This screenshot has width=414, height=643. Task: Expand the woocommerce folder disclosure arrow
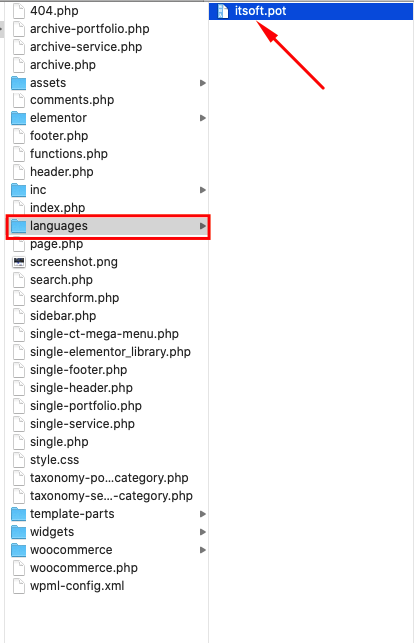pos(202,550)
